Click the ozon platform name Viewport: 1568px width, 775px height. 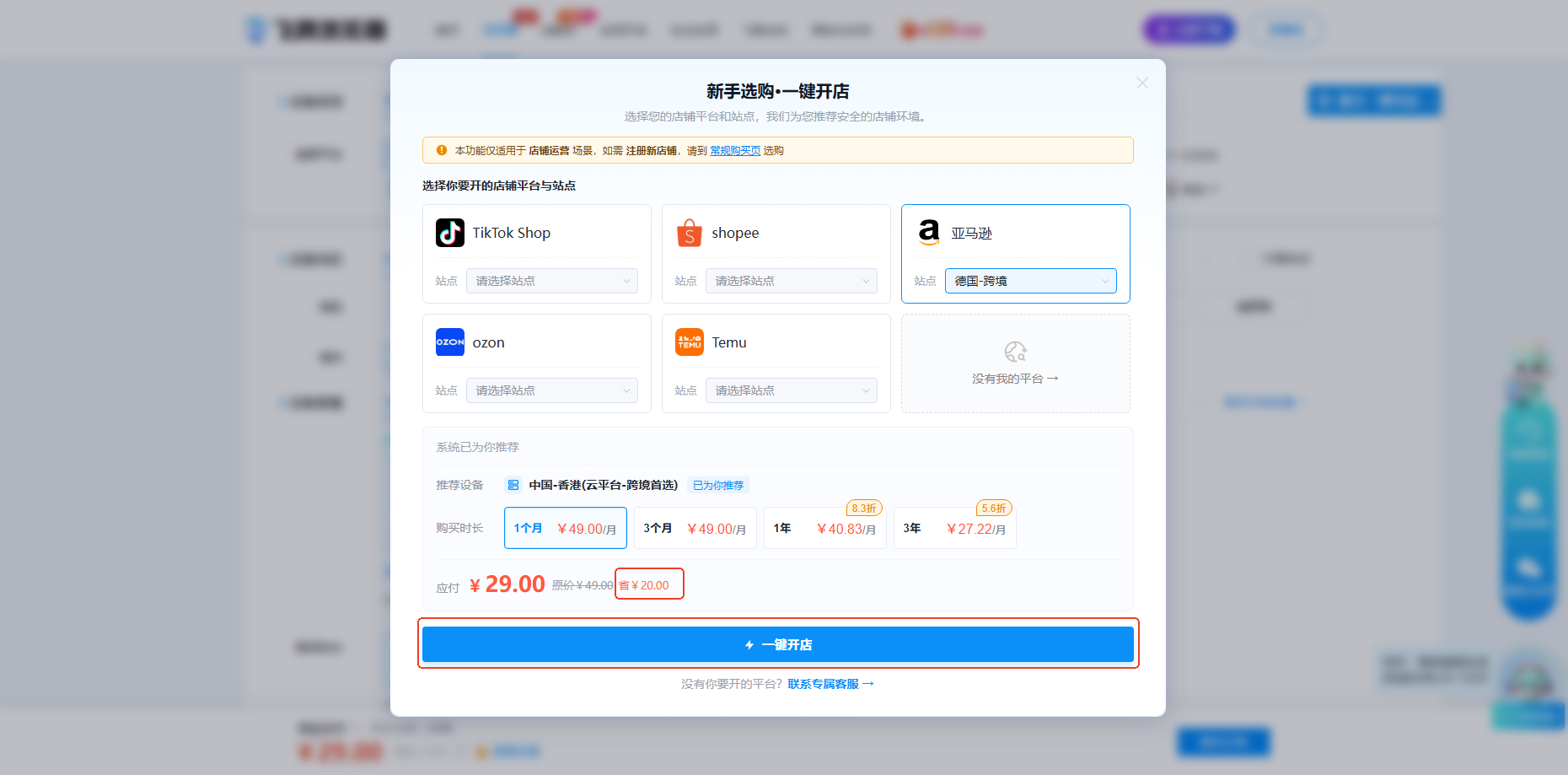point(489,342)
